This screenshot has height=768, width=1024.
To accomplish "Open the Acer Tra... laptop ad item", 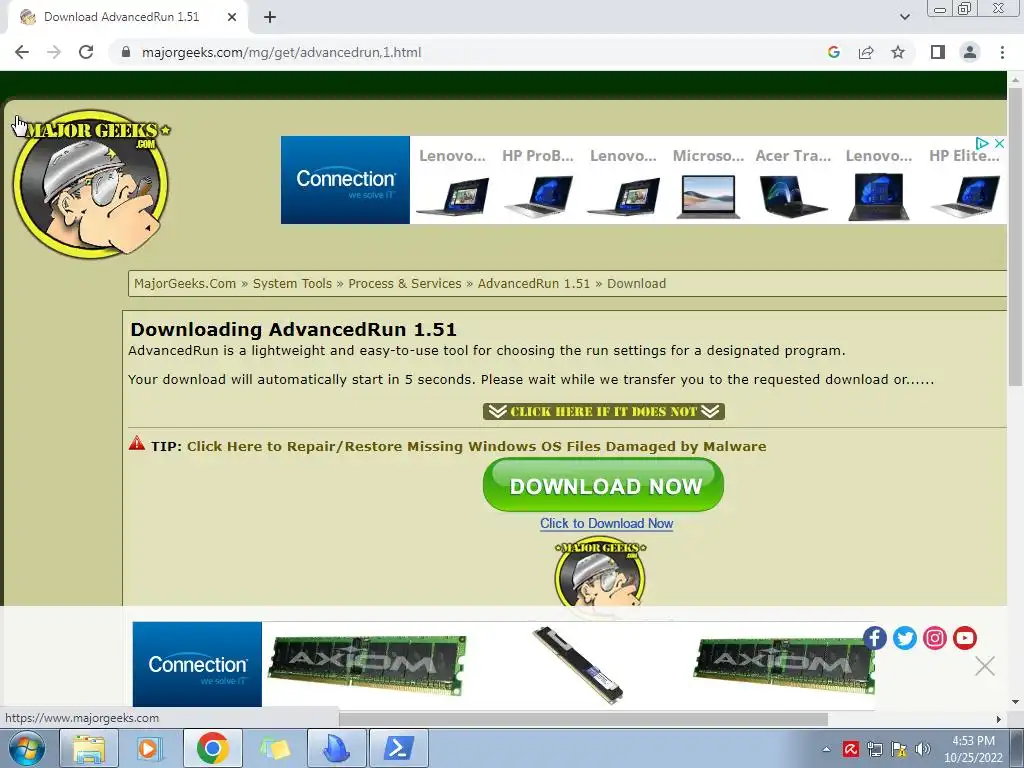I will pyautogui.click(x=793, y=185).
